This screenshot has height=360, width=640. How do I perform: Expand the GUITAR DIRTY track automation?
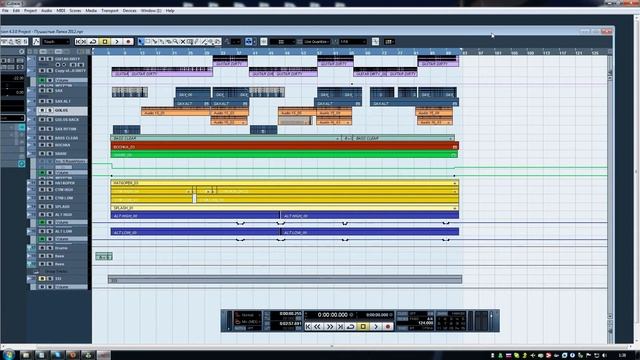(x=29, y=59)
